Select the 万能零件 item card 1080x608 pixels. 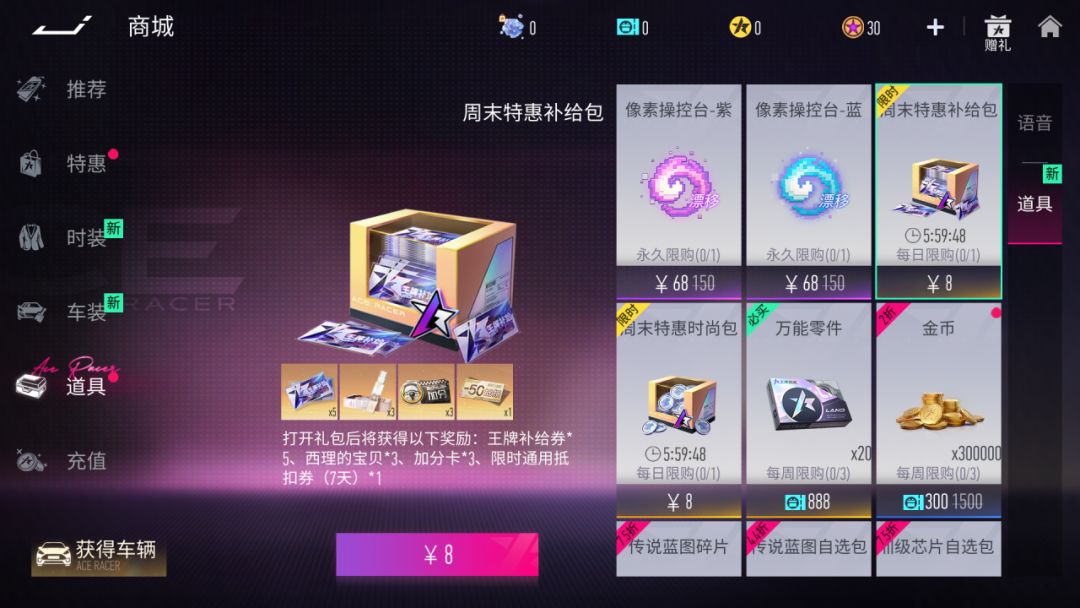(x=809, y=410)
